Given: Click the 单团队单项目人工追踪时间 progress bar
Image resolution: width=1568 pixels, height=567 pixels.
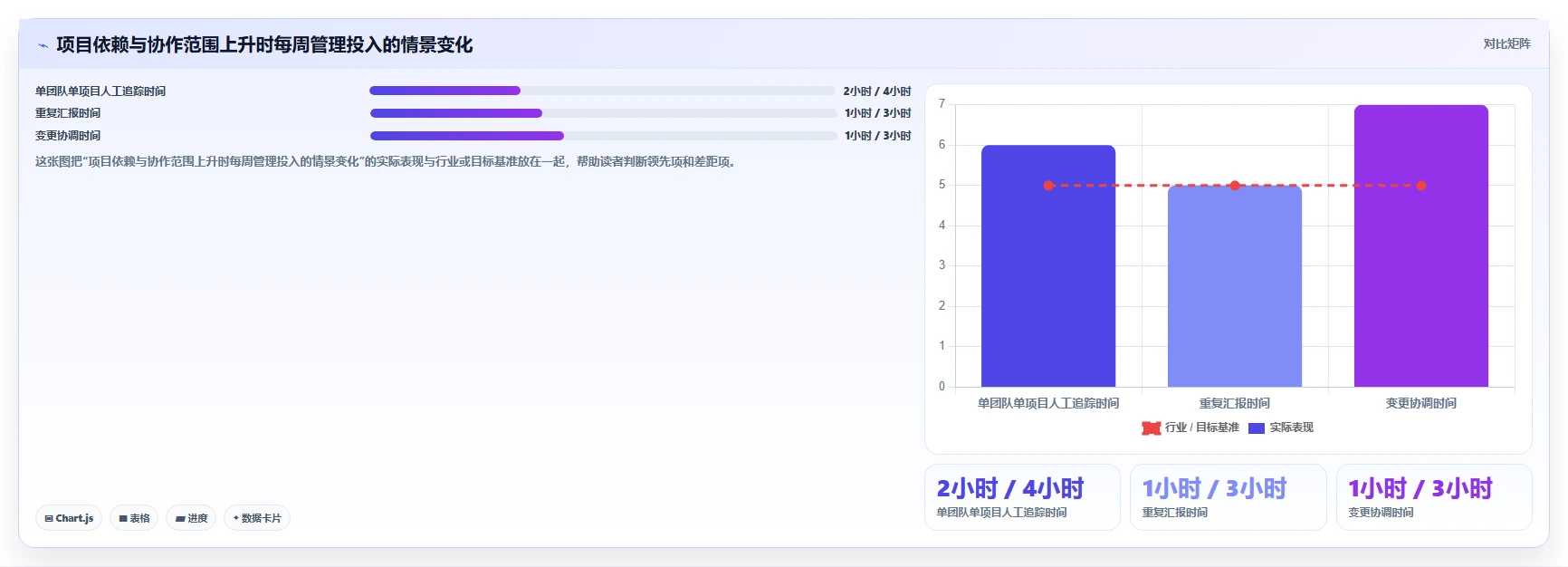Looking at the screenshot, I should 602,91.
